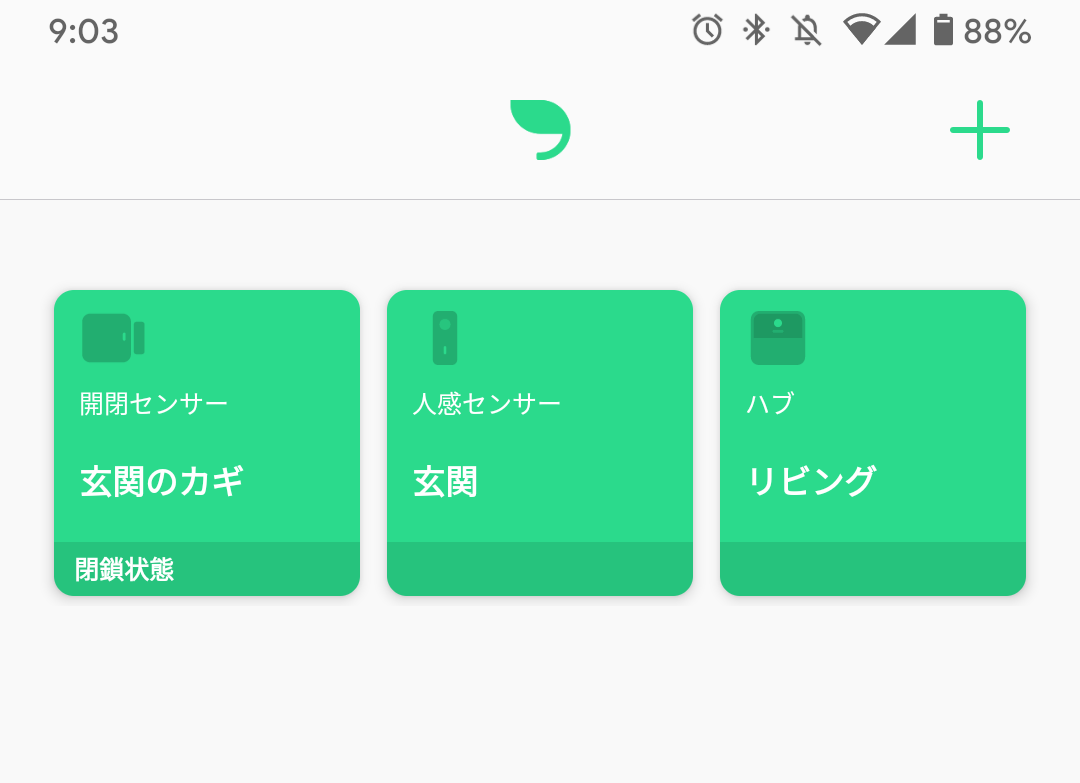This screenshot has height=783, width=1080.
Task: Tap the 88% battery percentage text
Action: [x=997, y=32]
